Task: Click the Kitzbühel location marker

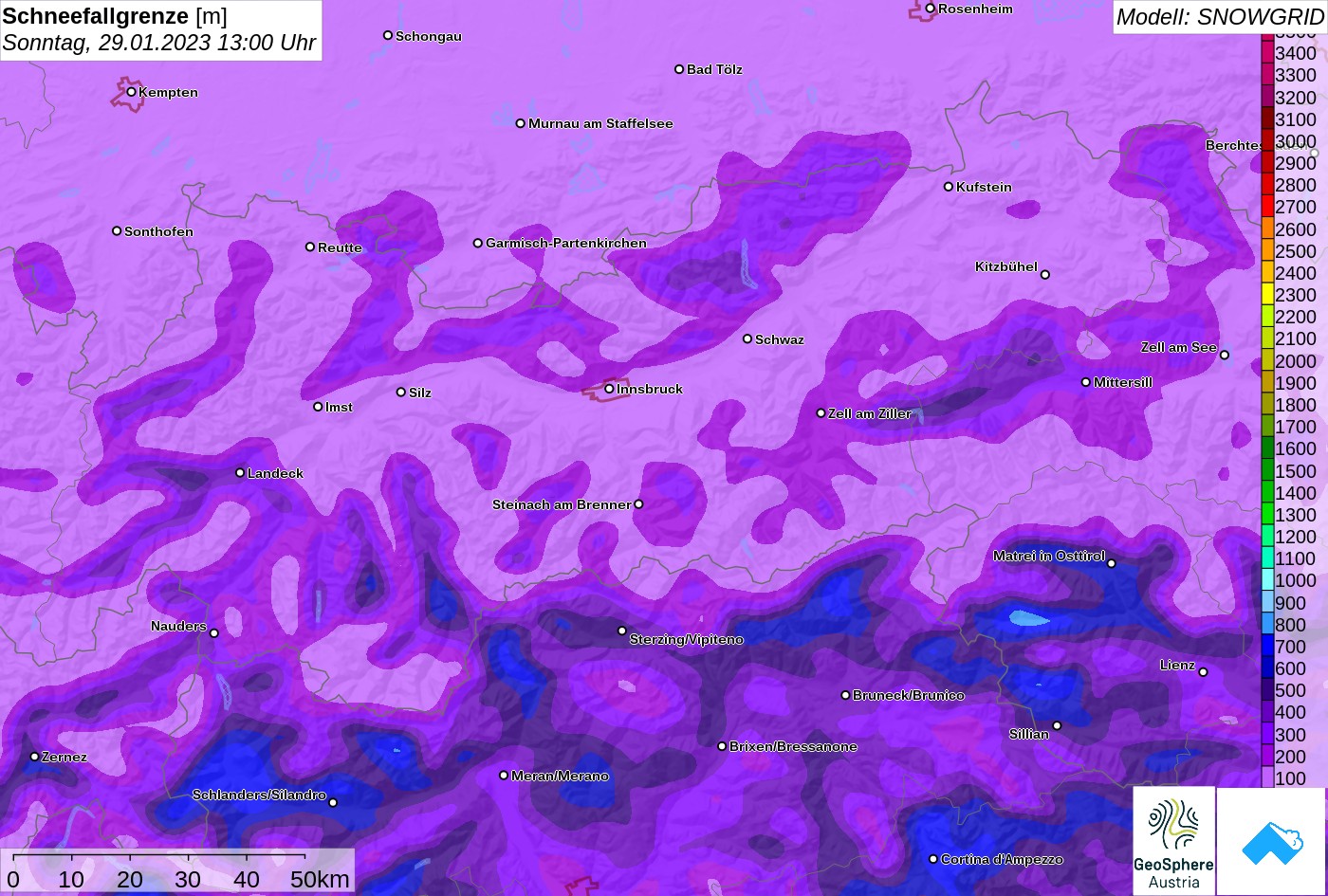Action: (1045, 275)
